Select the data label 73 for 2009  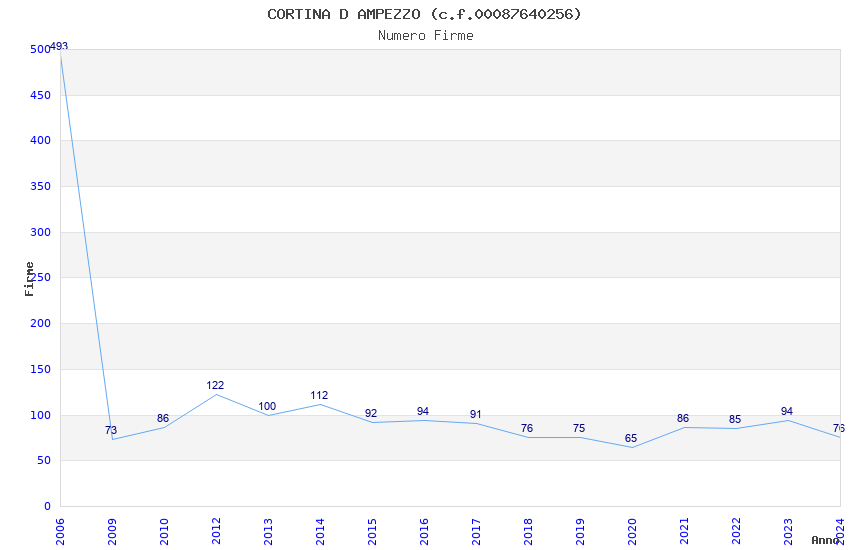click(111, 430)
